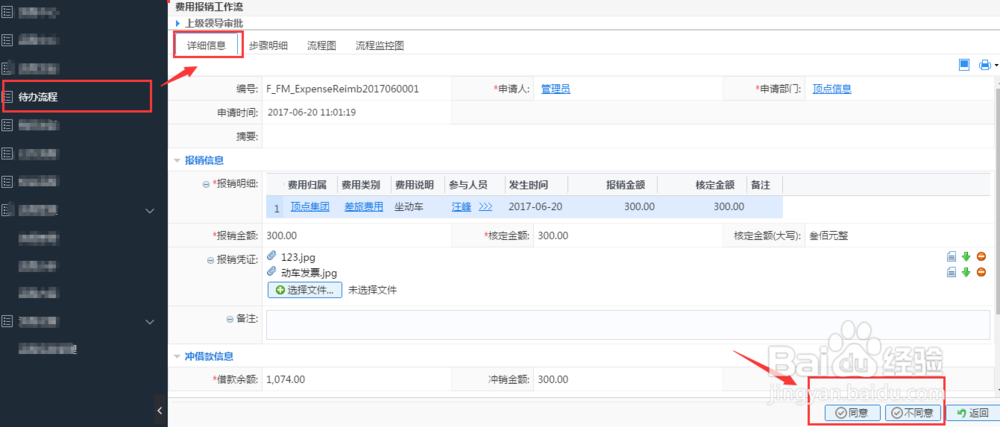Select the 坐动车 description cell
Viewport: 1000px width, 427px height.
[x=409, y=206]
